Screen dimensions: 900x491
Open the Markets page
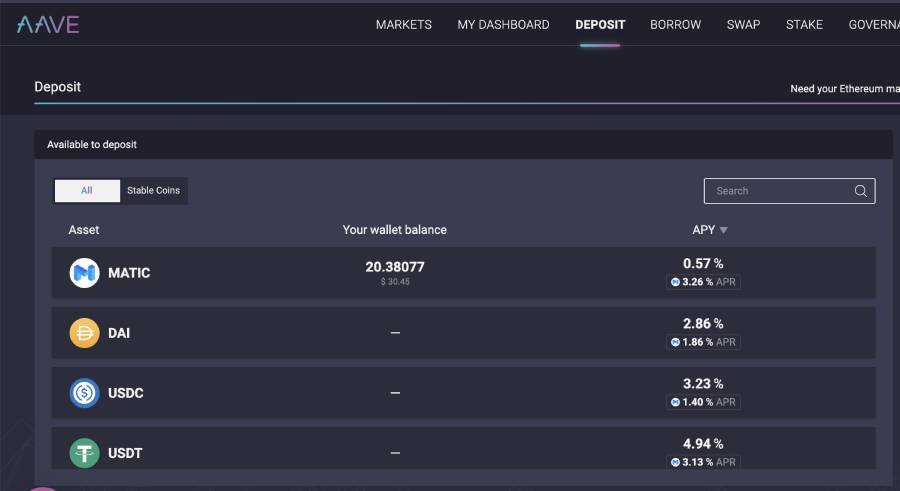click(x=404, y=25)
